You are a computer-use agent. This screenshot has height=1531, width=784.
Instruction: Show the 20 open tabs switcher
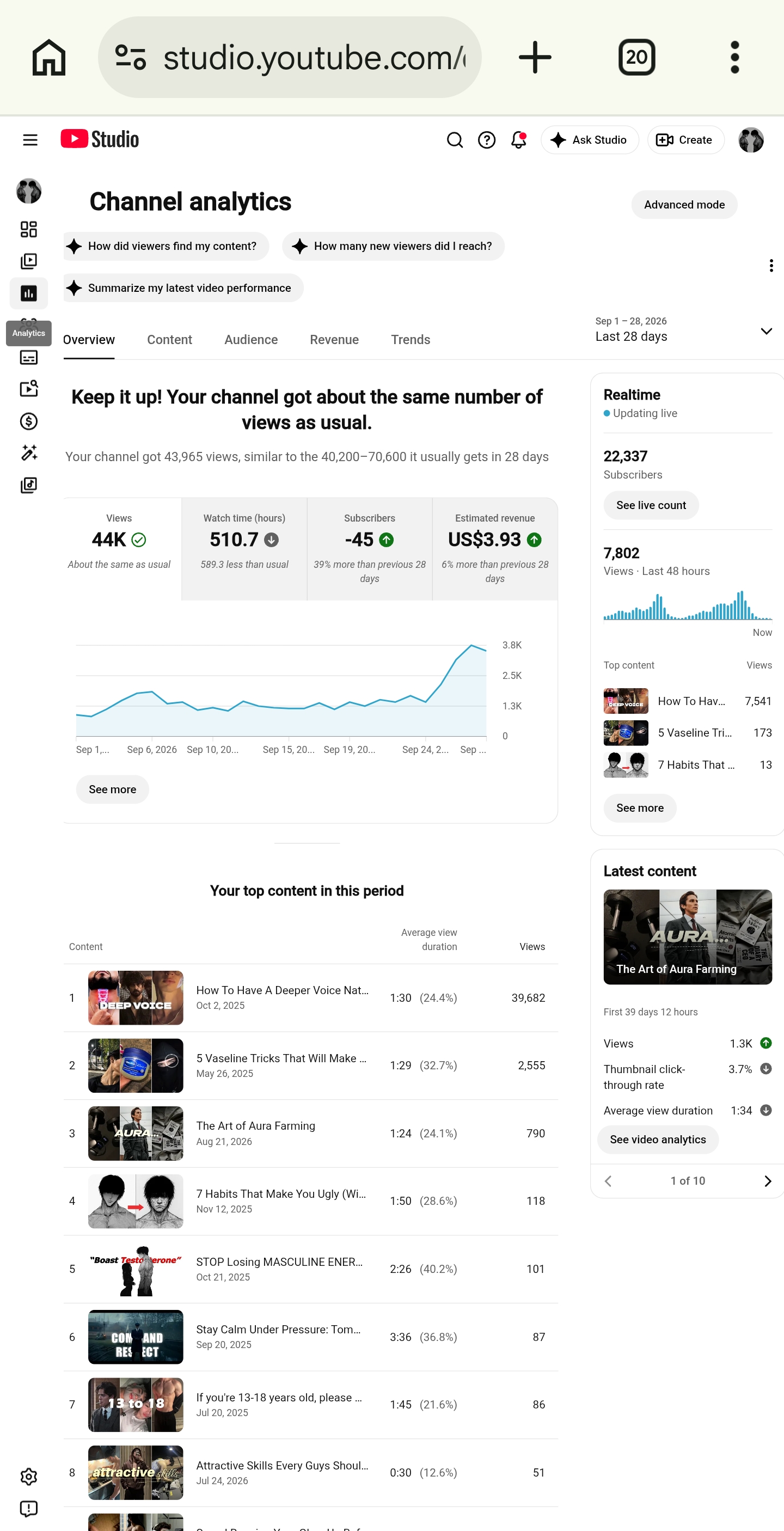[636, 58]
